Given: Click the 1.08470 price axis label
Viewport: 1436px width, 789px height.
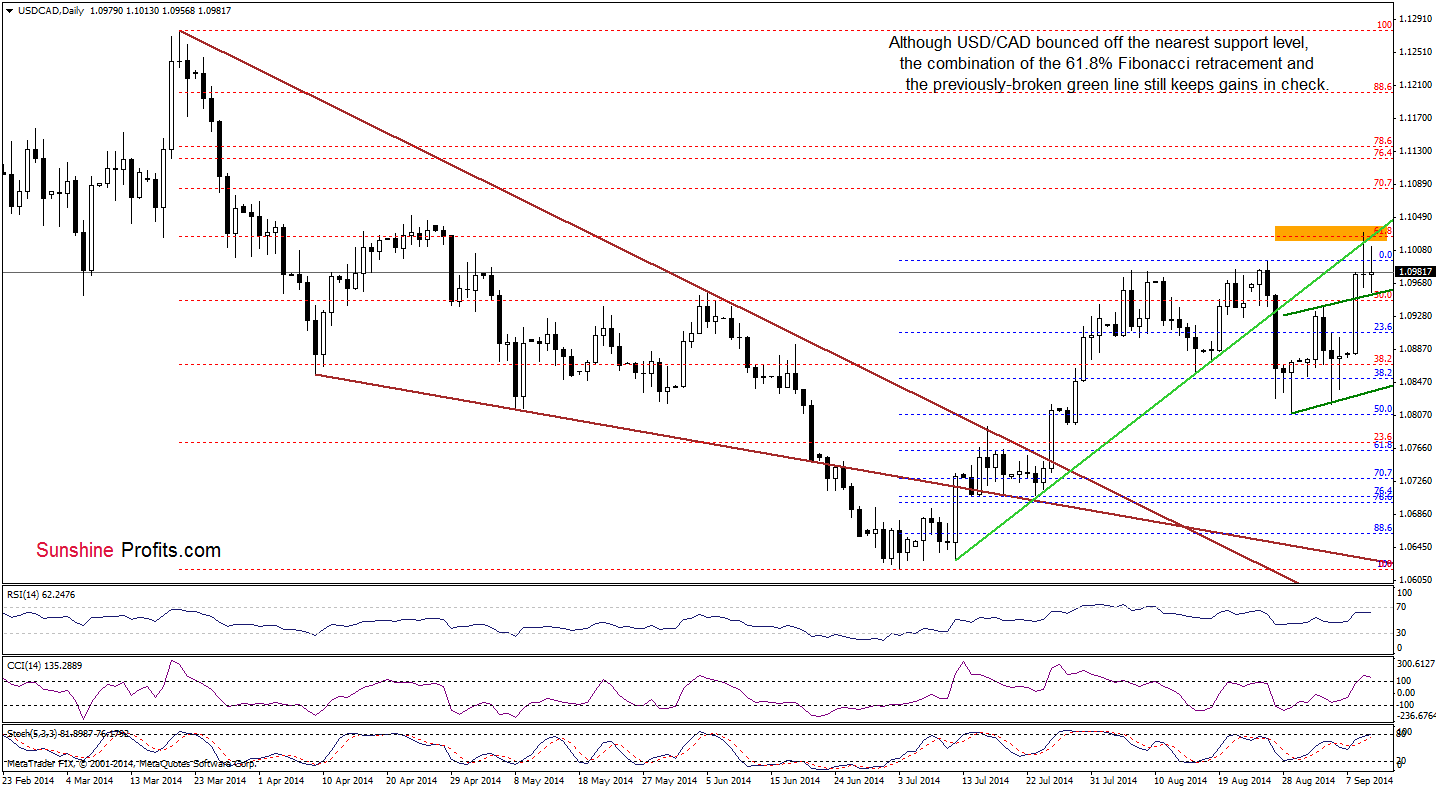Looking at the screenshot, I should pos(1413,382).
